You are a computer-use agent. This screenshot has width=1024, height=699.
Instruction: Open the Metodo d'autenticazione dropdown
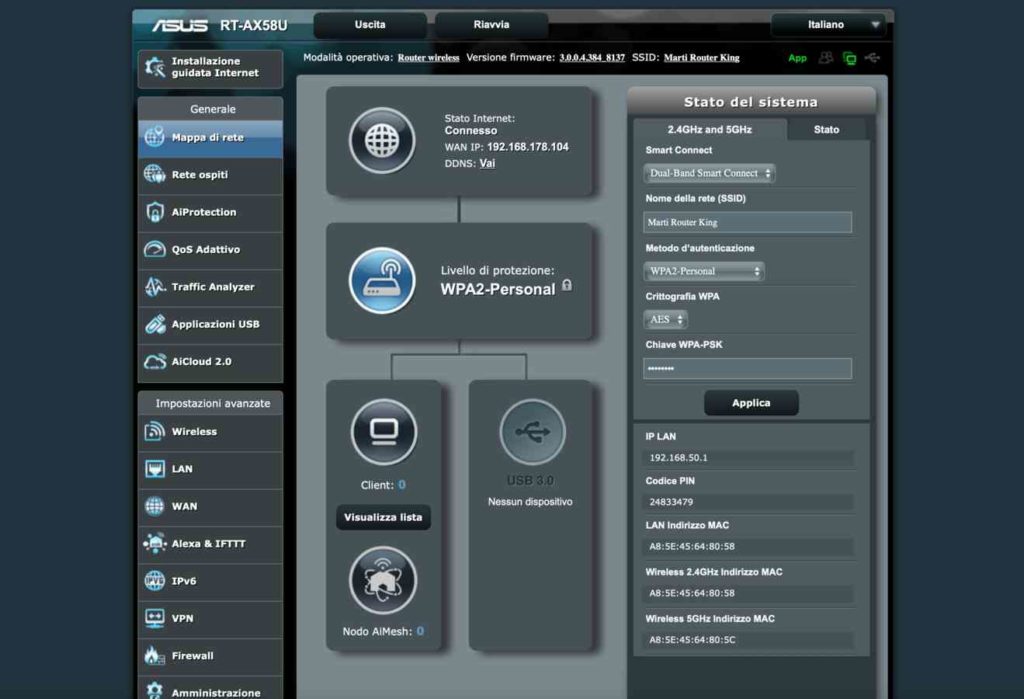click(703, 271)
